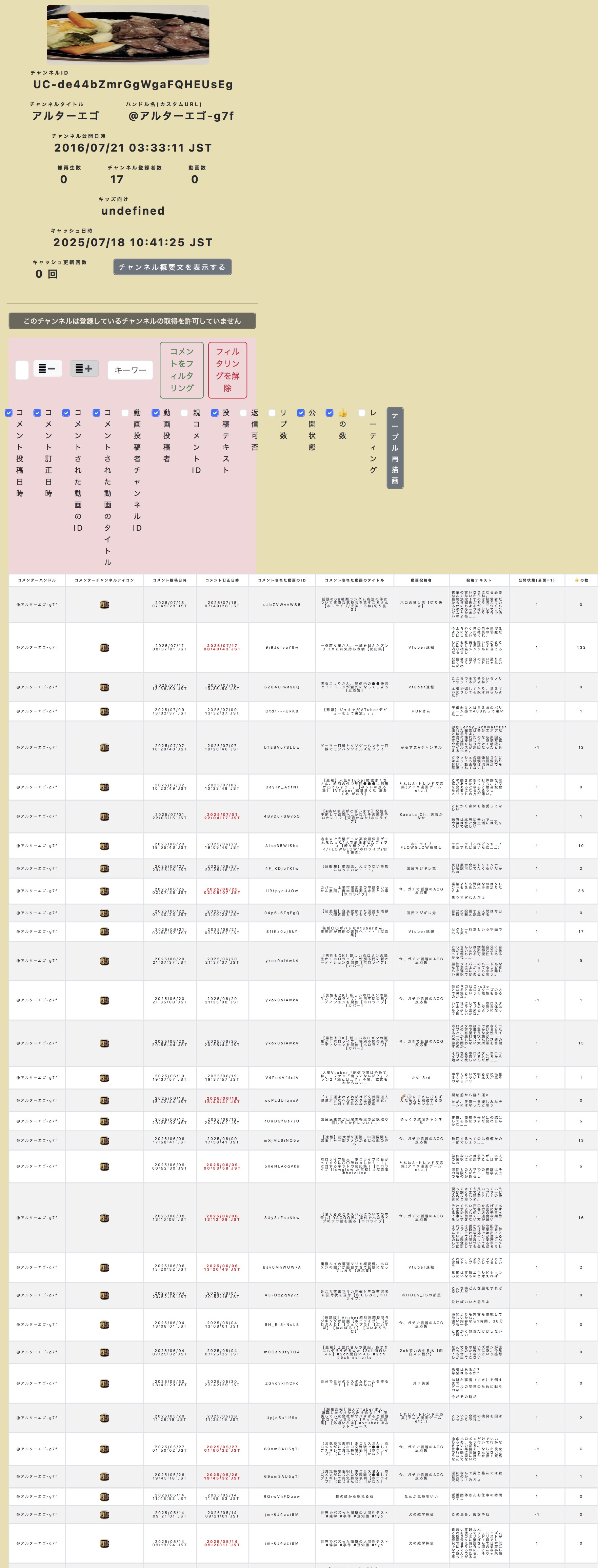
Task: Click commenter icon in row 6Z84UiwayuQ
Action: [x=105, y=687]
